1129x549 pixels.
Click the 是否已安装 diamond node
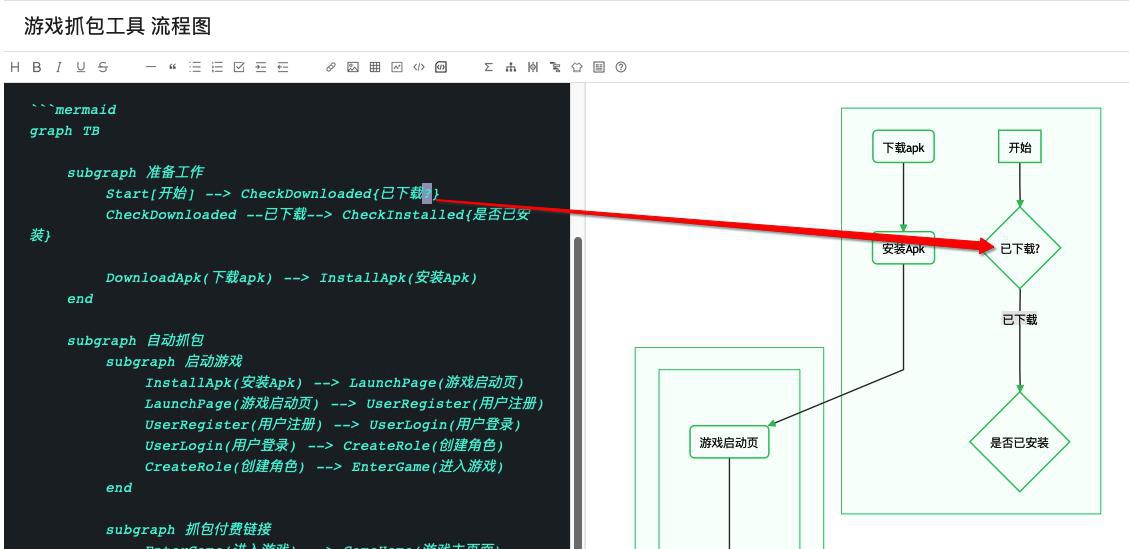[1020, 442]
